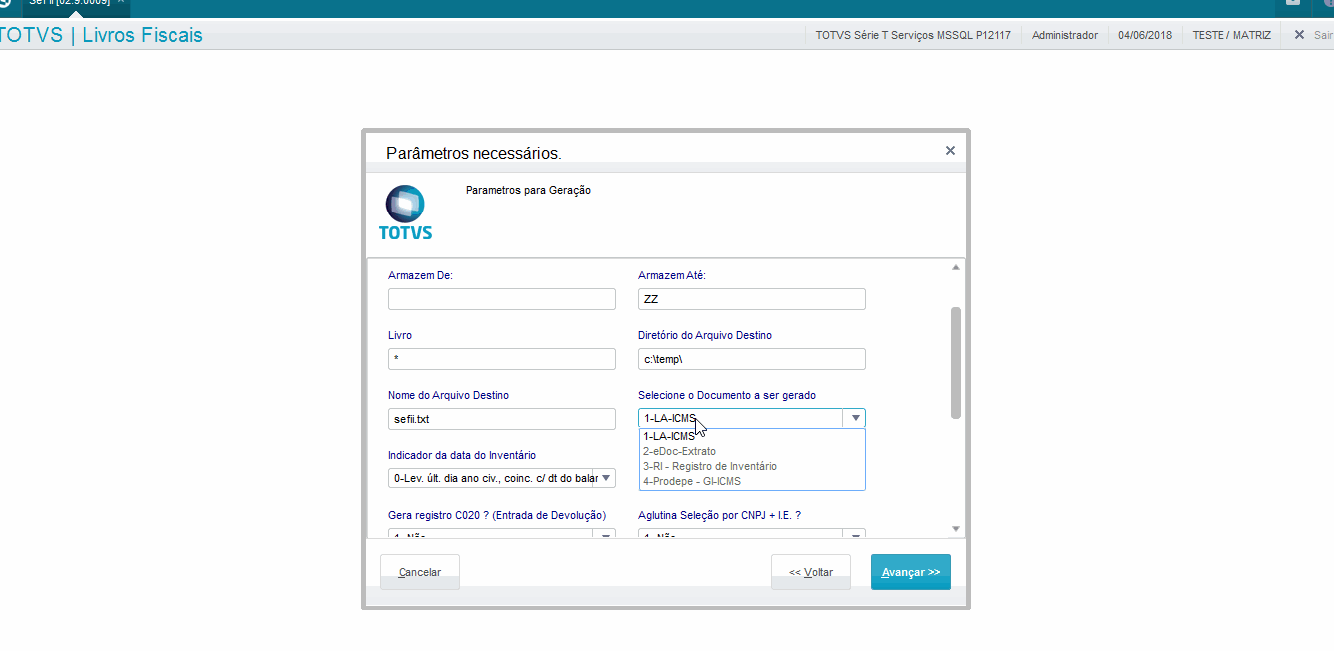Choose 3-RI - Registro de Inventário
Image resolution: width=1334 pixels, height=651 pixels.
point(752,466)
